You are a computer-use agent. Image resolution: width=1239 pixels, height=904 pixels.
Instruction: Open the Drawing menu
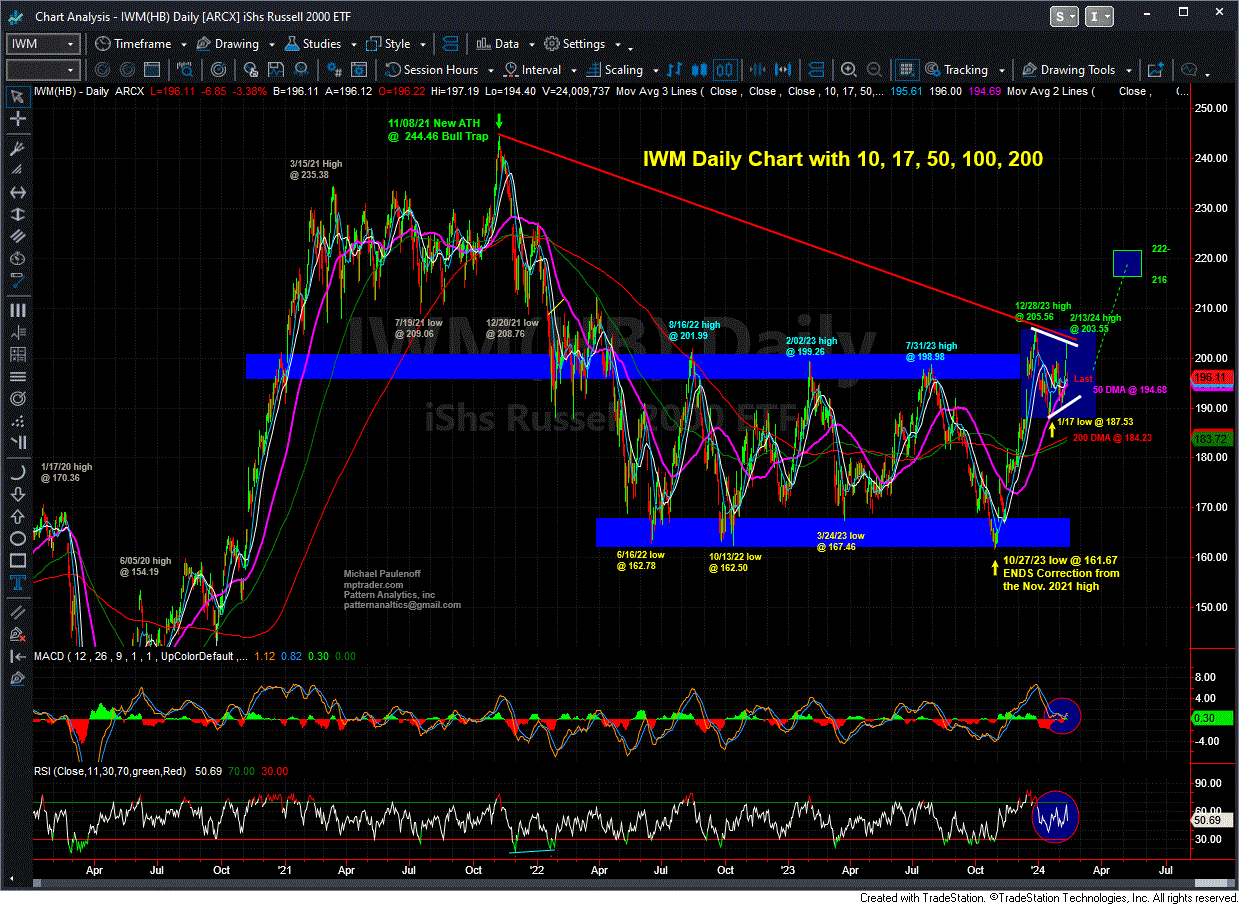coord(228,44)
